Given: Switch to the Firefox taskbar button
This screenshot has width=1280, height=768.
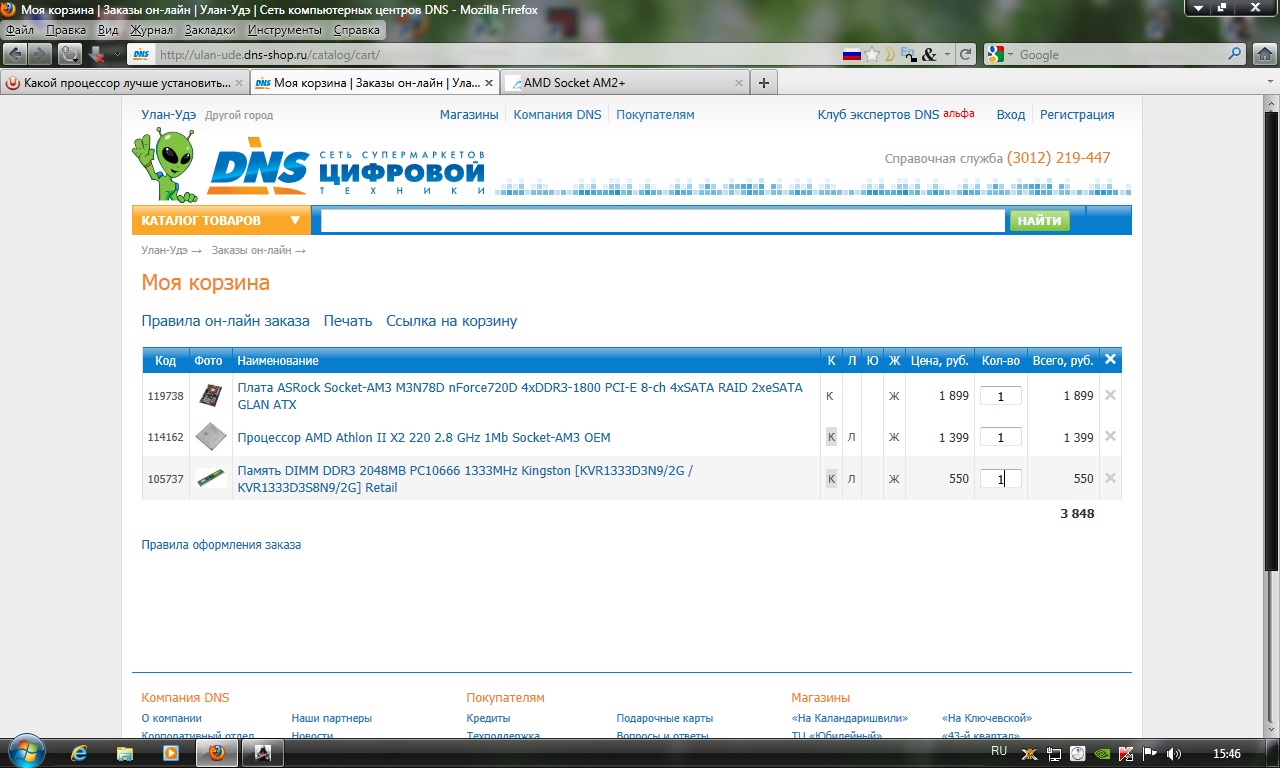Looking at the screenshot, I should point(217,753).
